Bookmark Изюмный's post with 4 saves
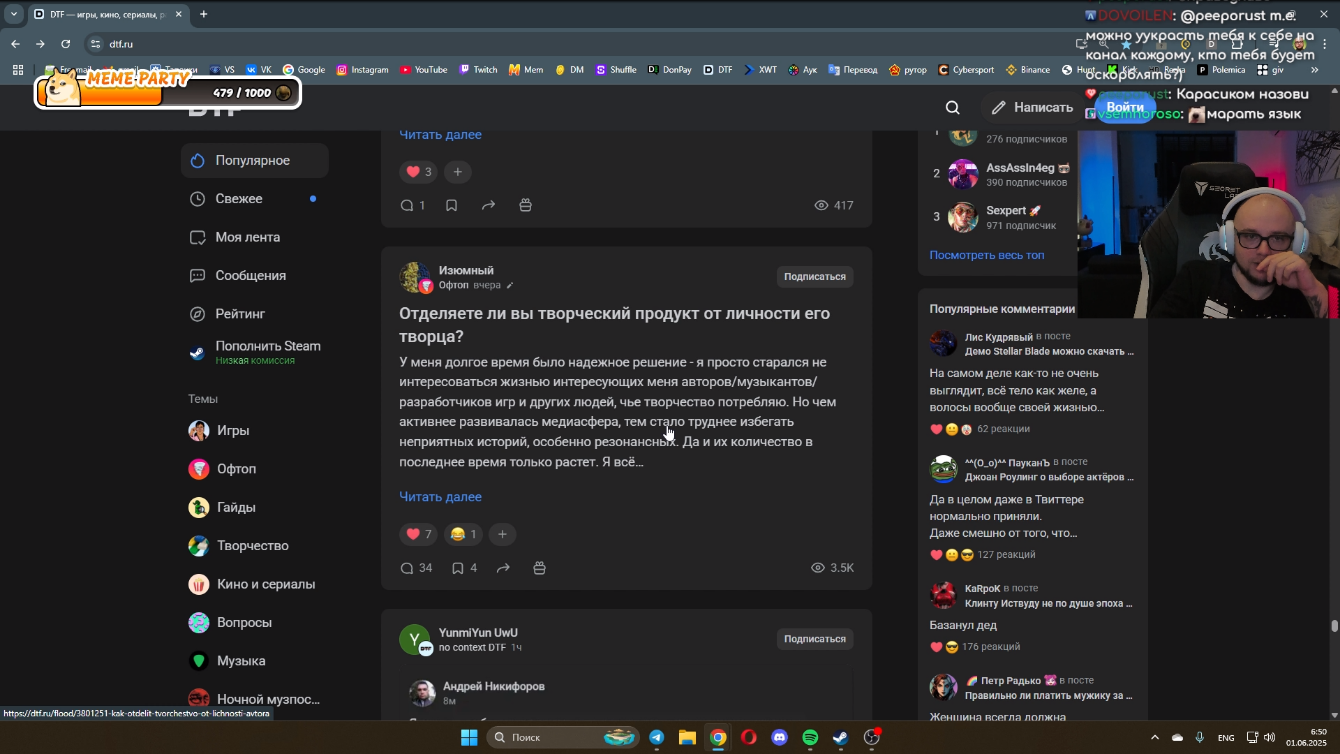 464,568
